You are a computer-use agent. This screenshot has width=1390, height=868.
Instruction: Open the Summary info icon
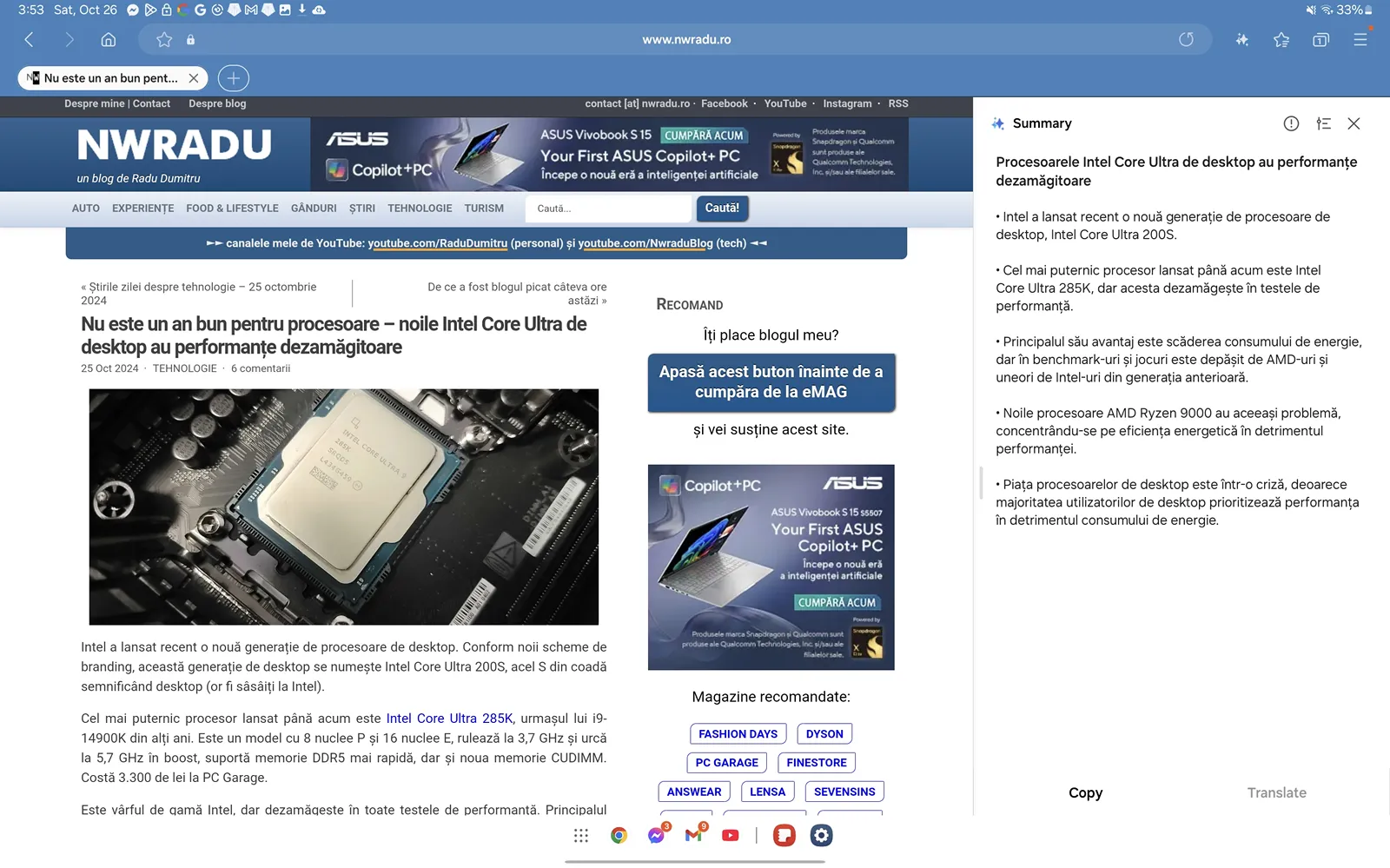click(x=1291, y=123)
